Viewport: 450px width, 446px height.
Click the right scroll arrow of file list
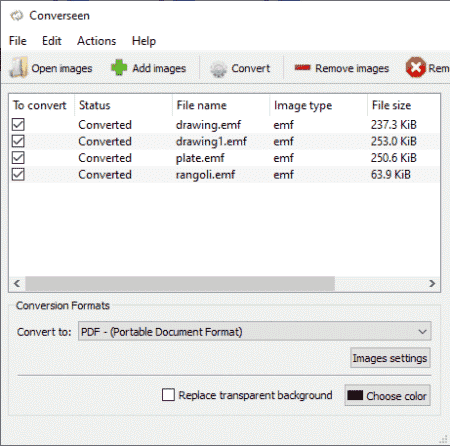coord(432,284)
